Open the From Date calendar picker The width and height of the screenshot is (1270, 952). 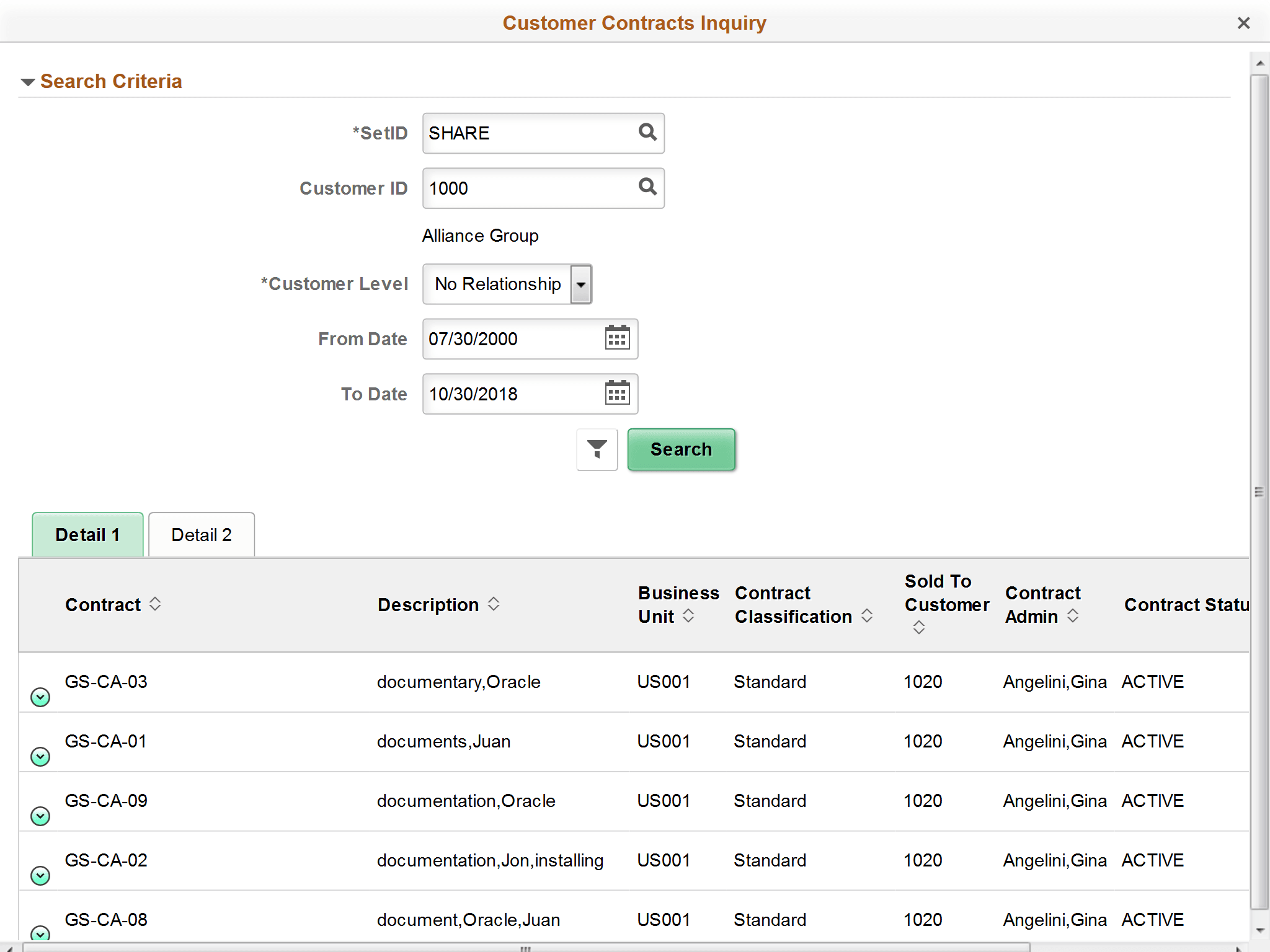tap(616, 338)
